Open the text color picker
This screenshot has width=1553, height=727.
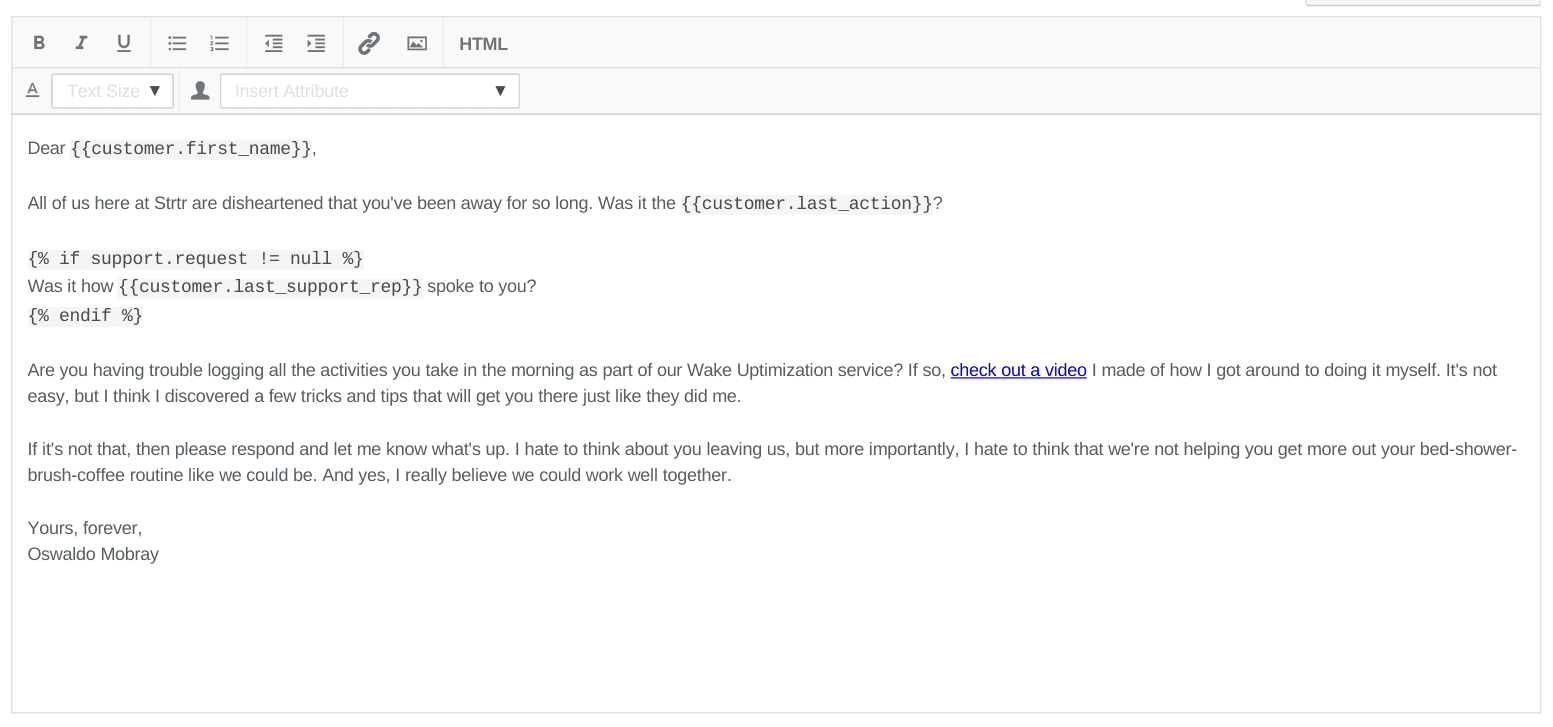32,91
